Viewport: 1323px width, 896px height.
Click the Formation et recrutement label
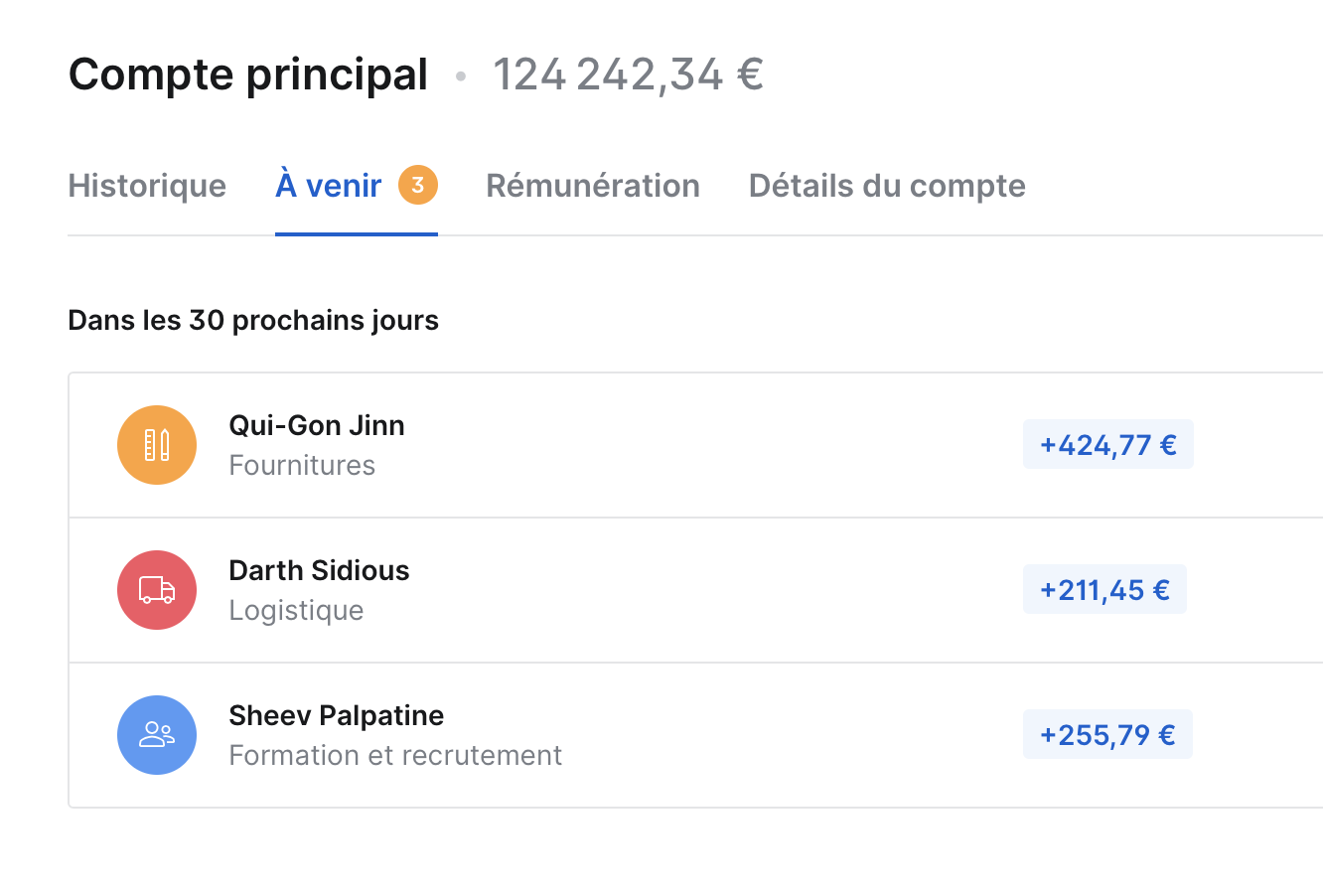(x=395, y=755)
